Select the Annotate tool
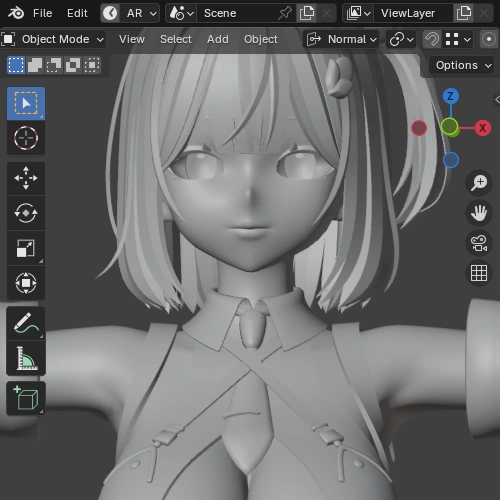Viewport: 500px width, 500px height. (26, 323)
